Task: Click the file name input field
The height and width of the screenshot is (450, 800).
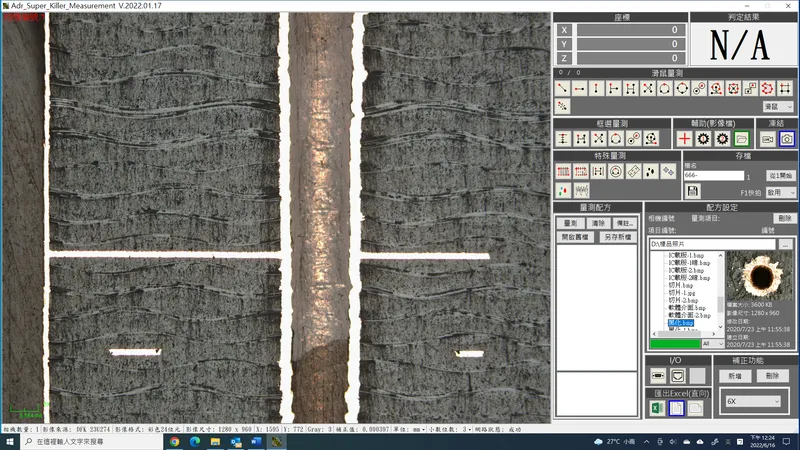Action: 712,175
